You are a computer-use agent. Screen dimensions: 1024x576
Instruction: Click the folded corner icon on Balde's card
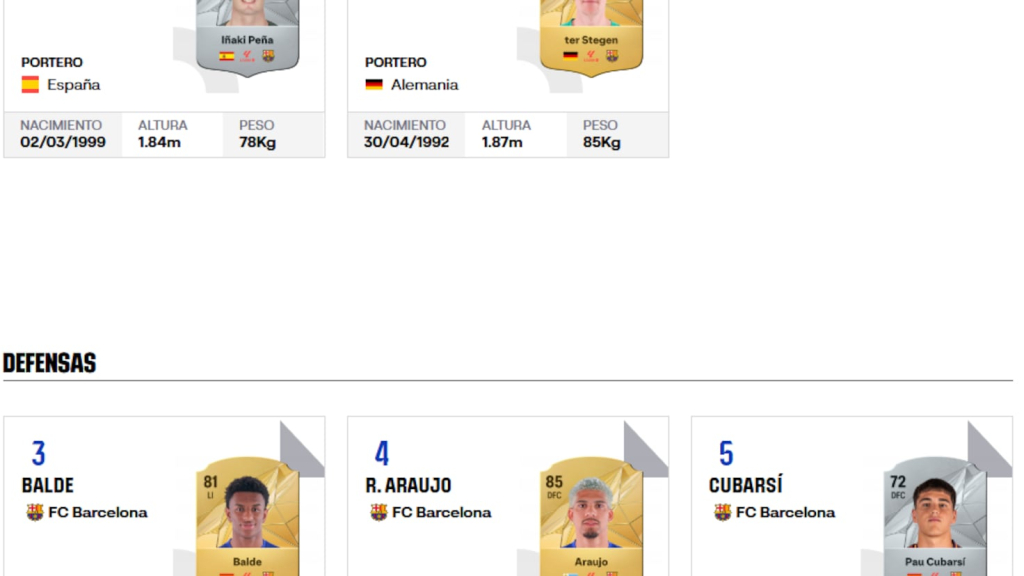[302, 449]
